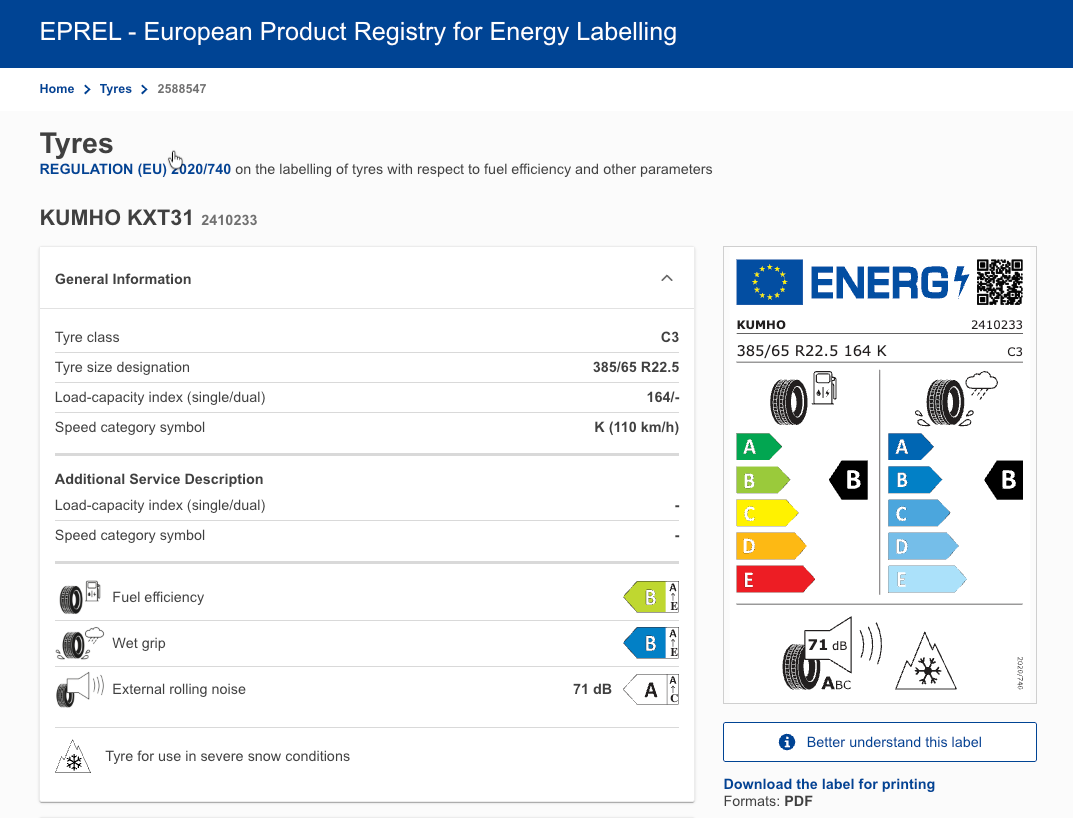Click the EPREL site header title
The height and width of the screenshot is (818, 1073).
(x=358, y=31)
